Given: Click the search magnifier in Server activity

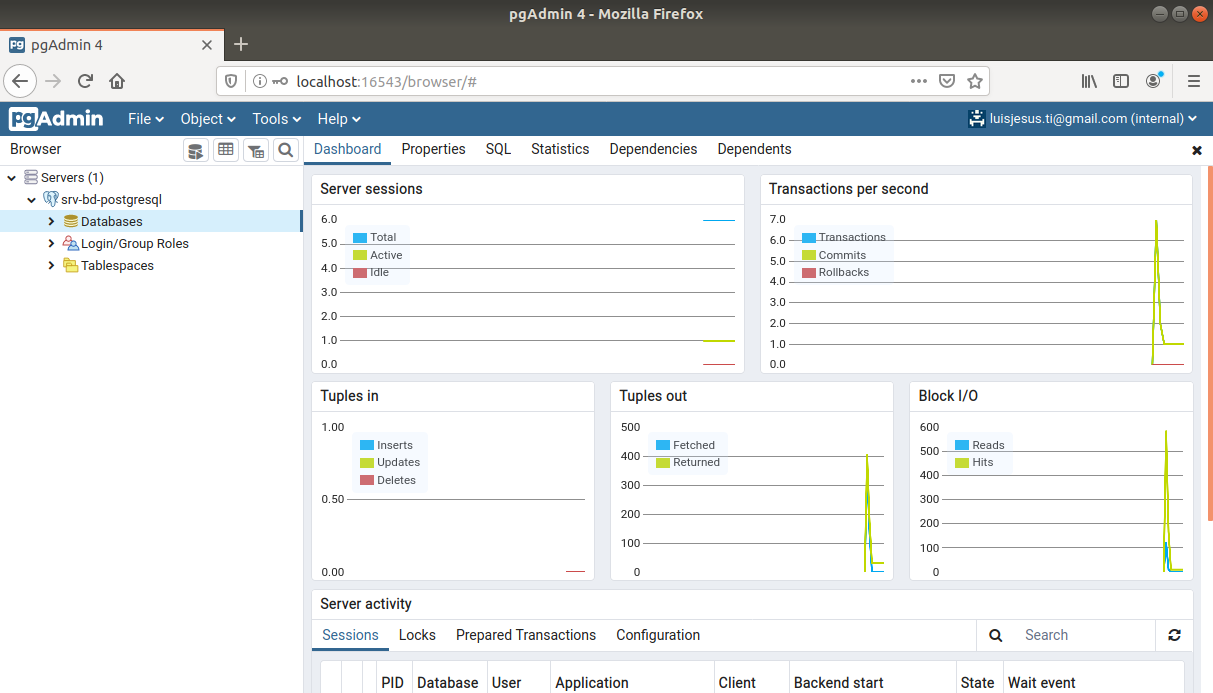Looking at the screenshot, I should point(996,635).
